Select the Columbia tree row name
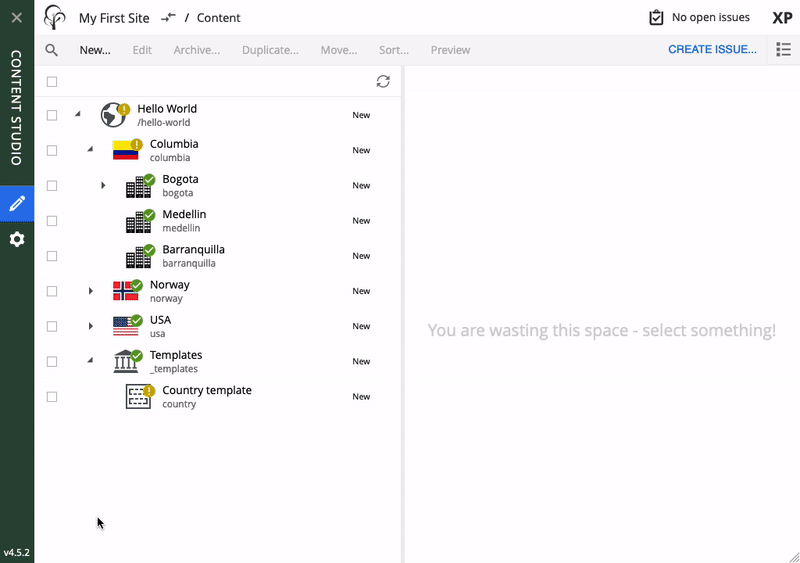Screen dimensions: 800x563 tap(174, 144)
